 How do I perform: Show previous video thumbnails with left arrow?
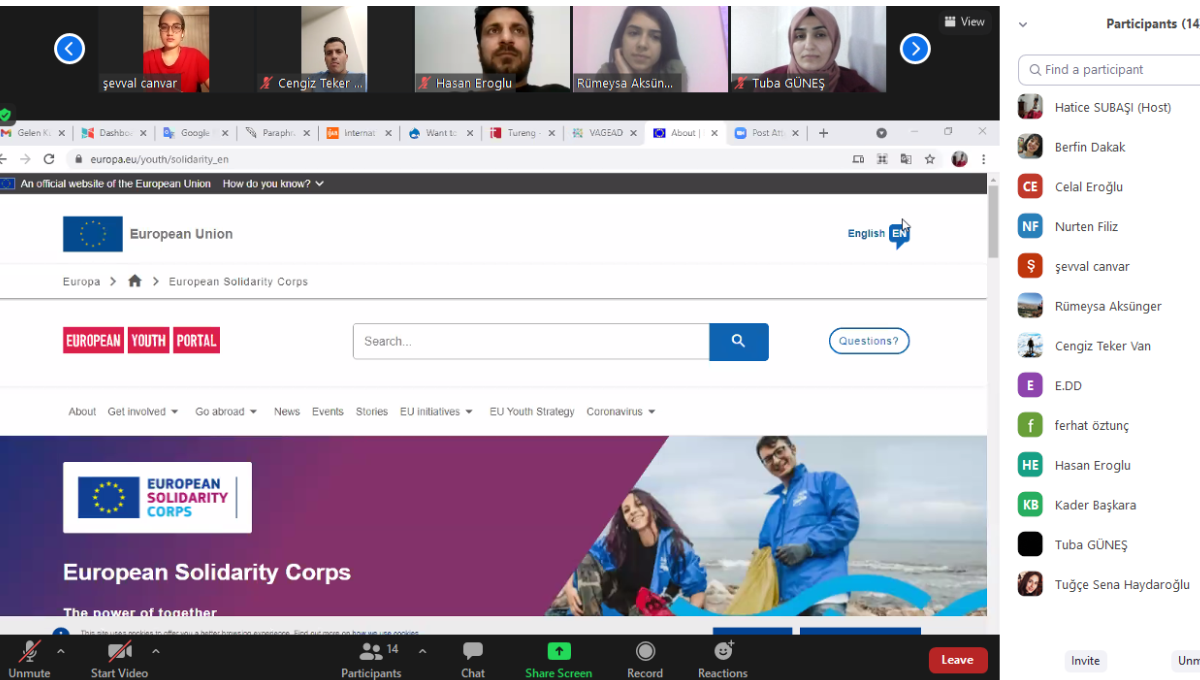point(69,48)
